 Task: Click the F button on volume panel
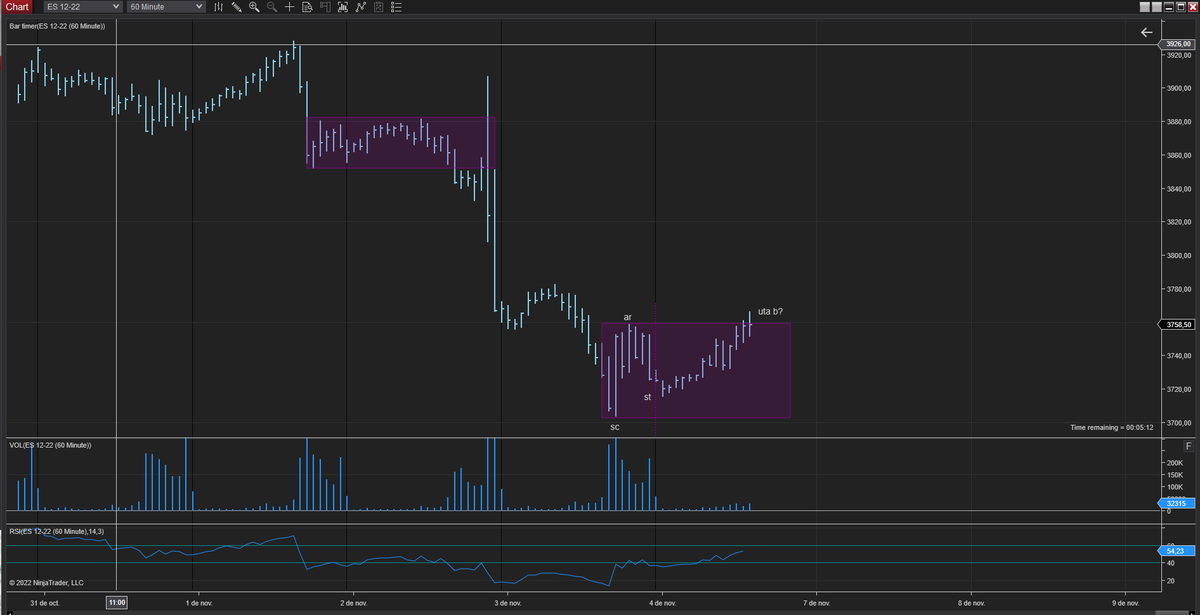(x=1188, y=444)
